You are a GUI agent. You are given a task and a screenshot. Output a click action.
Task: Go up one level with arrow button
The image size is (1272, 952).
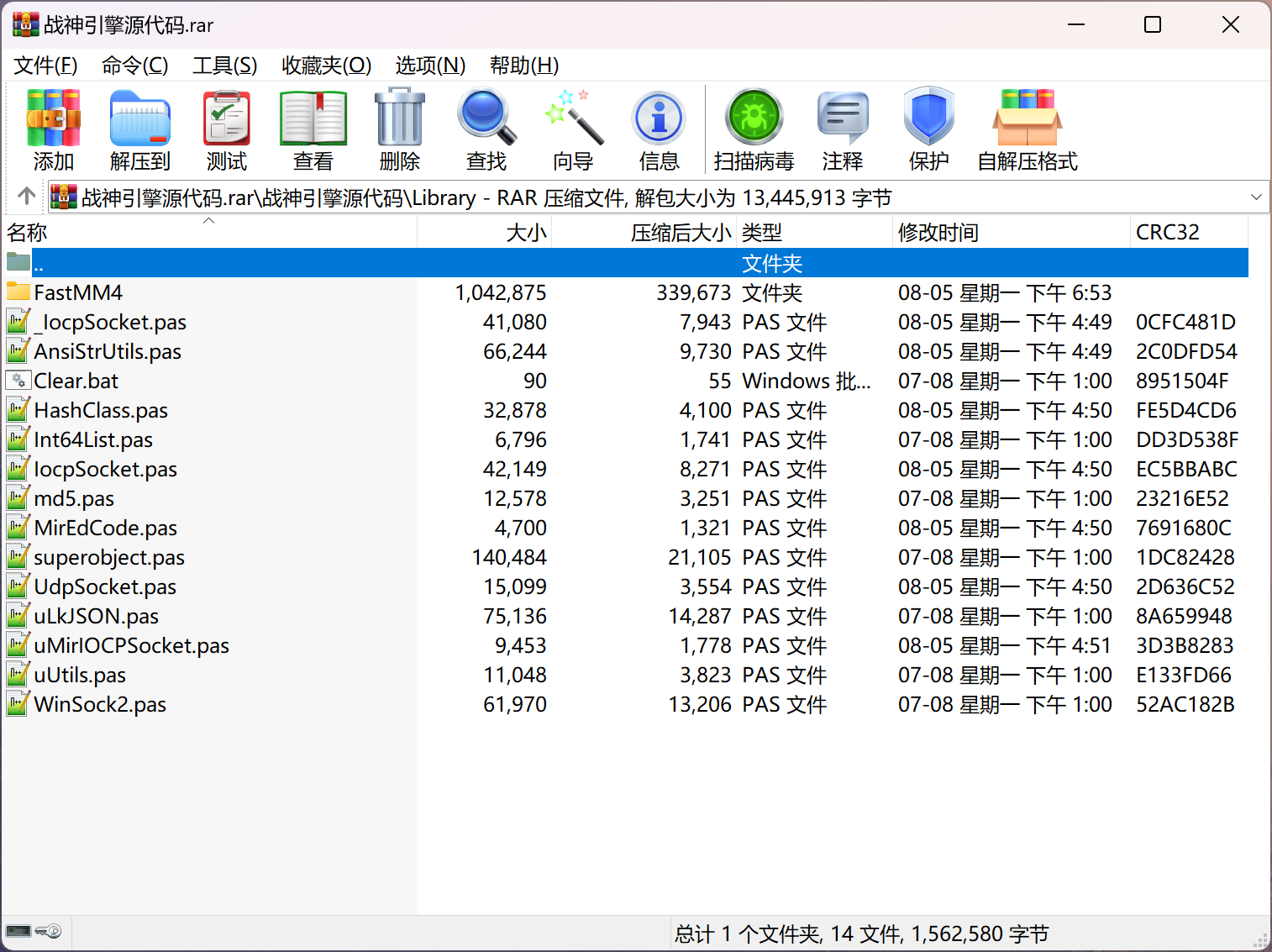tap(26, 197)
